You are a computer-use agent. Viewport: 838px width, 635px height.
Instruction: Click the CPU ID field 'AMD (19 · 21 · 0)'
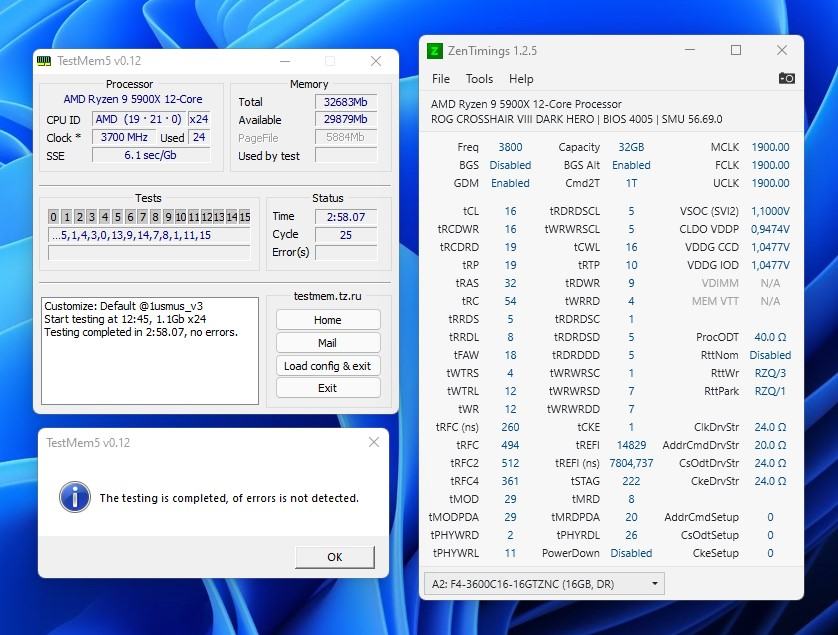click(x=138, y=119)
